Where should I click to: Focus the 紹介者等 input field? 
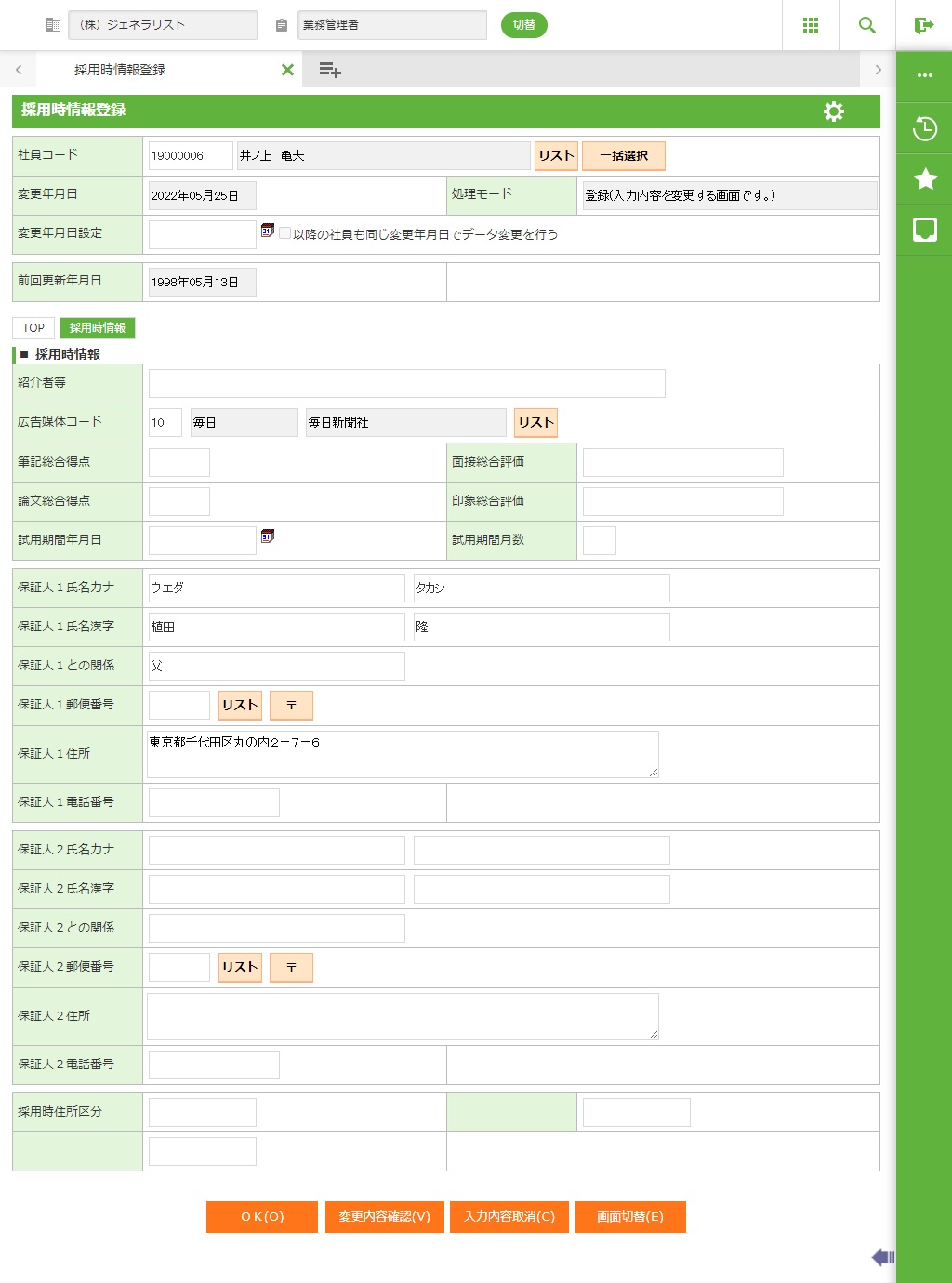[407, 384]
